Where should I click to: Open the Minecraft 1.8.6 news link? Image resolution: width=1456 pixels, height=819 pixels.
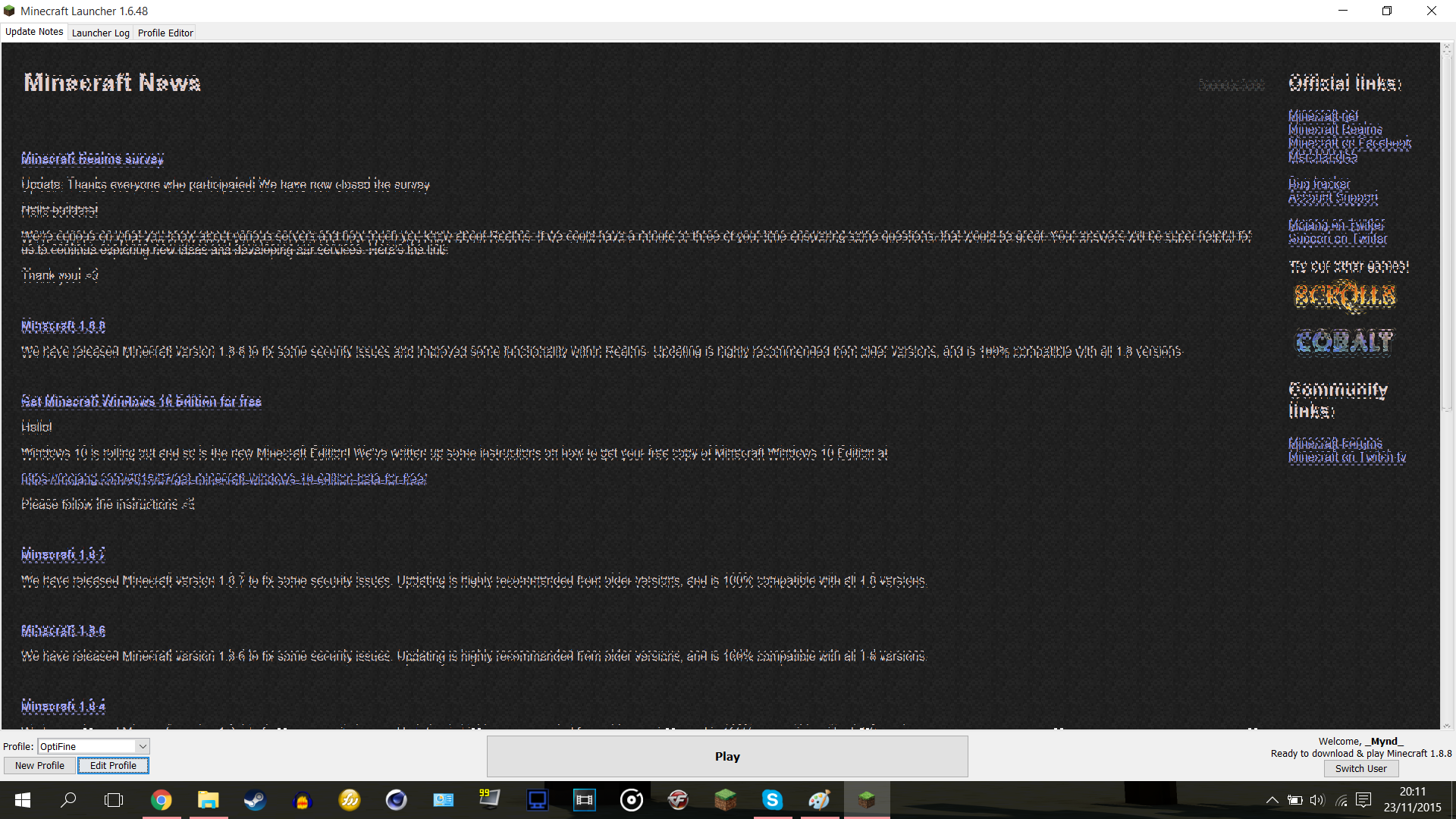point(63,630)
